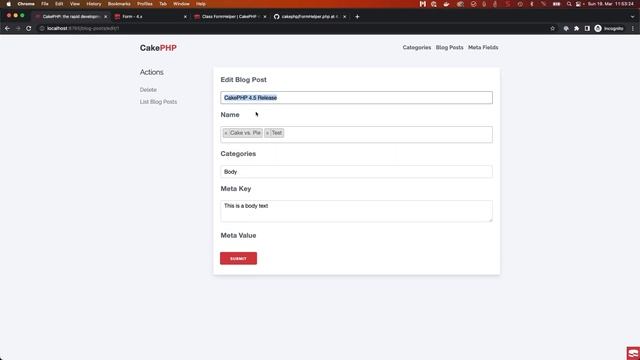This screenshot has height=360, width=640.
Task: Click the 'CakePHP 4.5 Release' name field
Action: pos(356,98)
